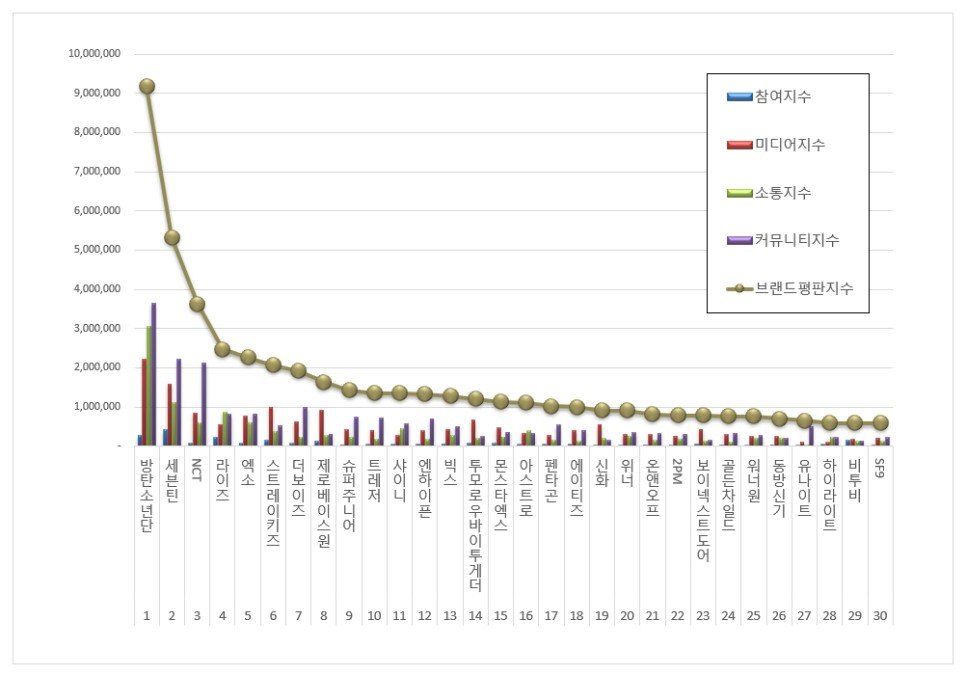Image resolution: width=966 pixels, height=675 pixels.
Task: Click the 10,000,000 y-axis label
Action: tap(94, 54)
